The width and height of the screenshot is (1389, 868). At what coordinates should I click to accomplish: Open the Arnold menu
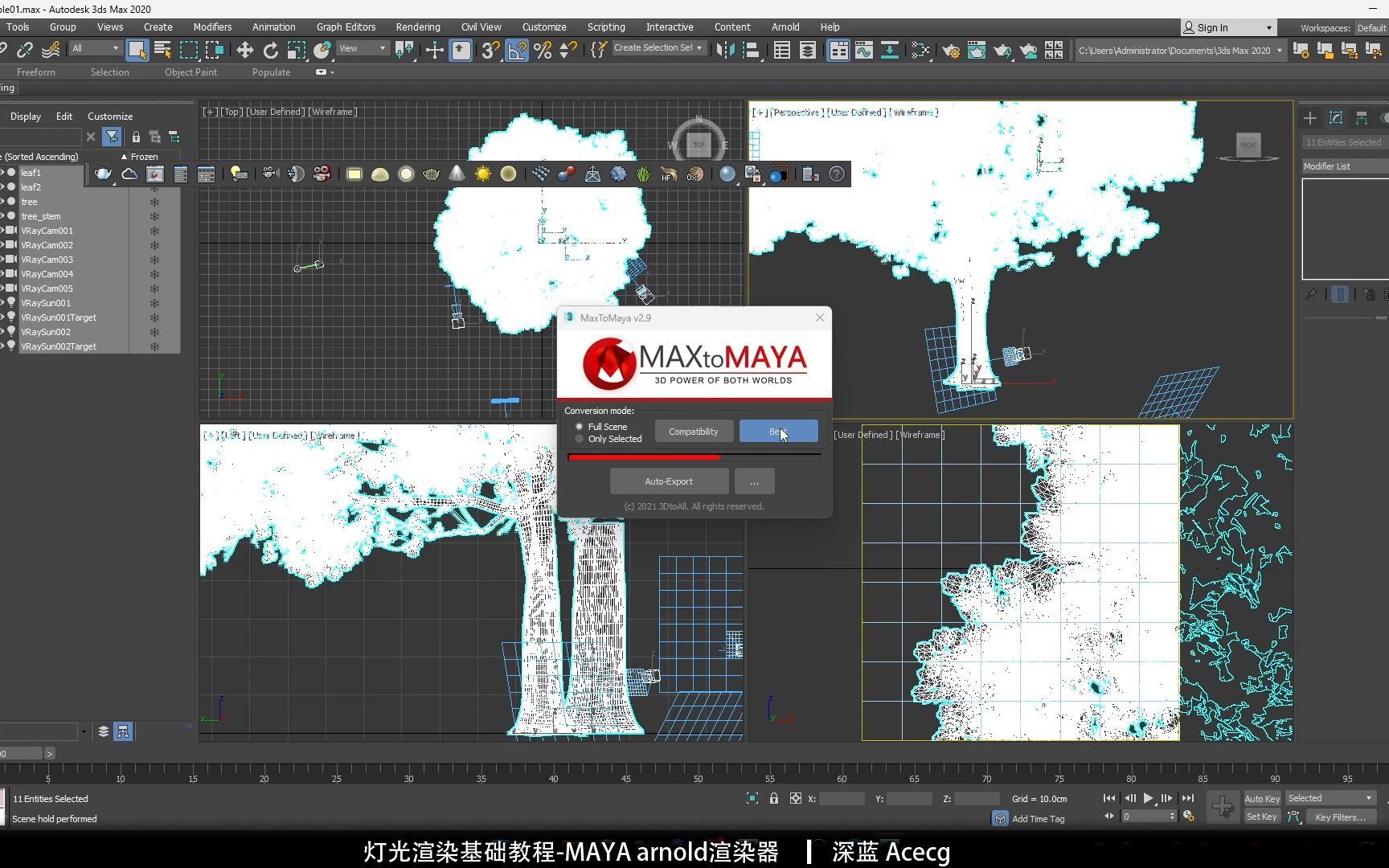click(785, 27)
